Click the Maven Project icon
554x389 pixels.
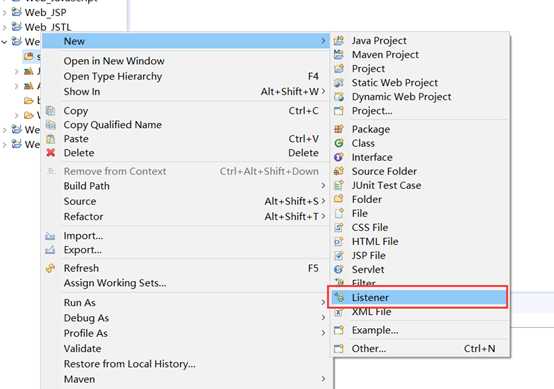338,54
